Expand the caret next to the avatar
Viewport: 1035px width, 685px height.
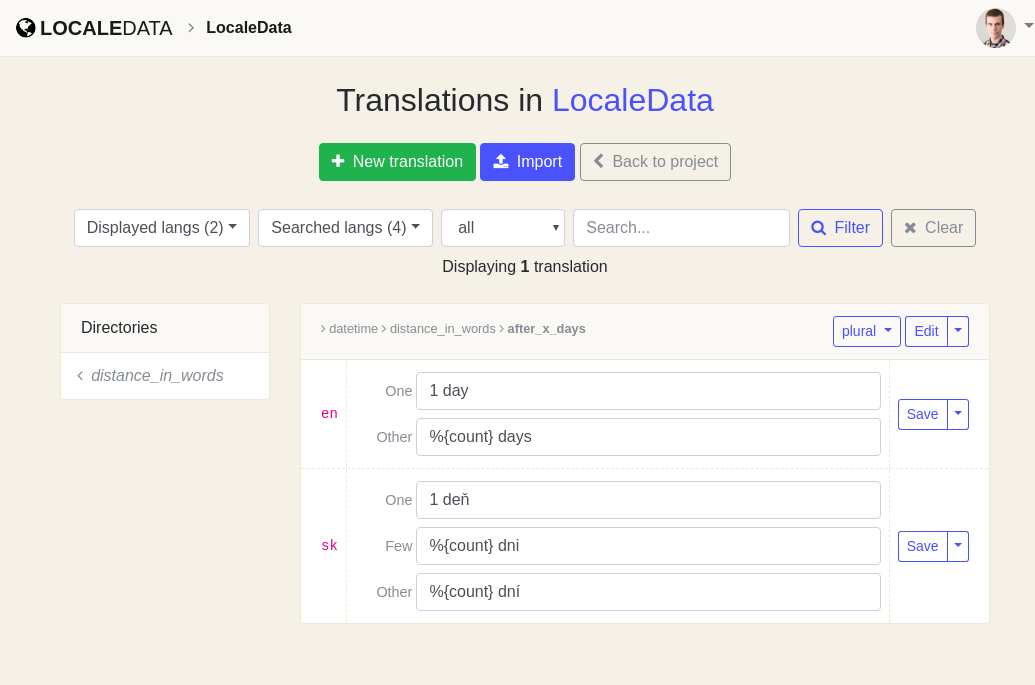(x=1028, y=26)
